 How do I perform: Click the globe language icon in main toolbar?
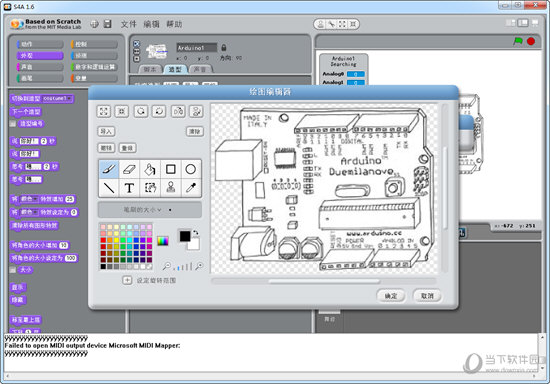(94, 24)
